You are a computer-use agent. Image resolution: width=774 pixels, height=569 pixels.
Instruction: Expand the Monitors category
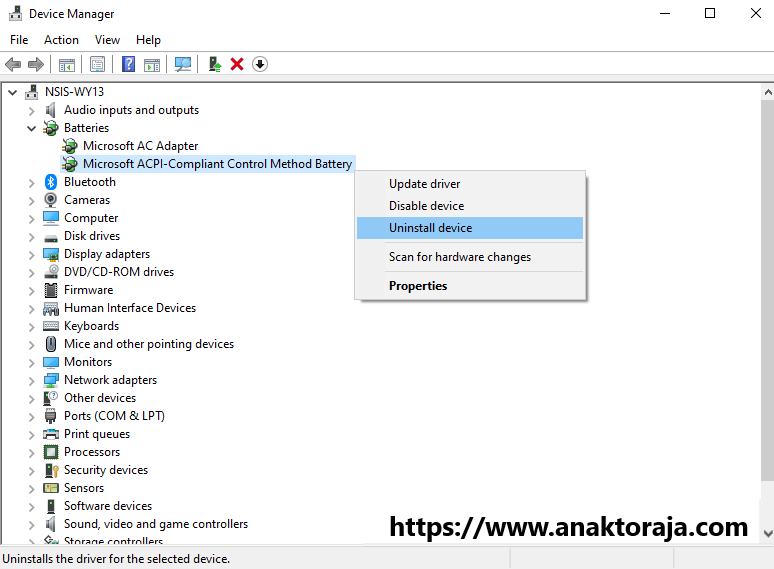pos(32,363)
